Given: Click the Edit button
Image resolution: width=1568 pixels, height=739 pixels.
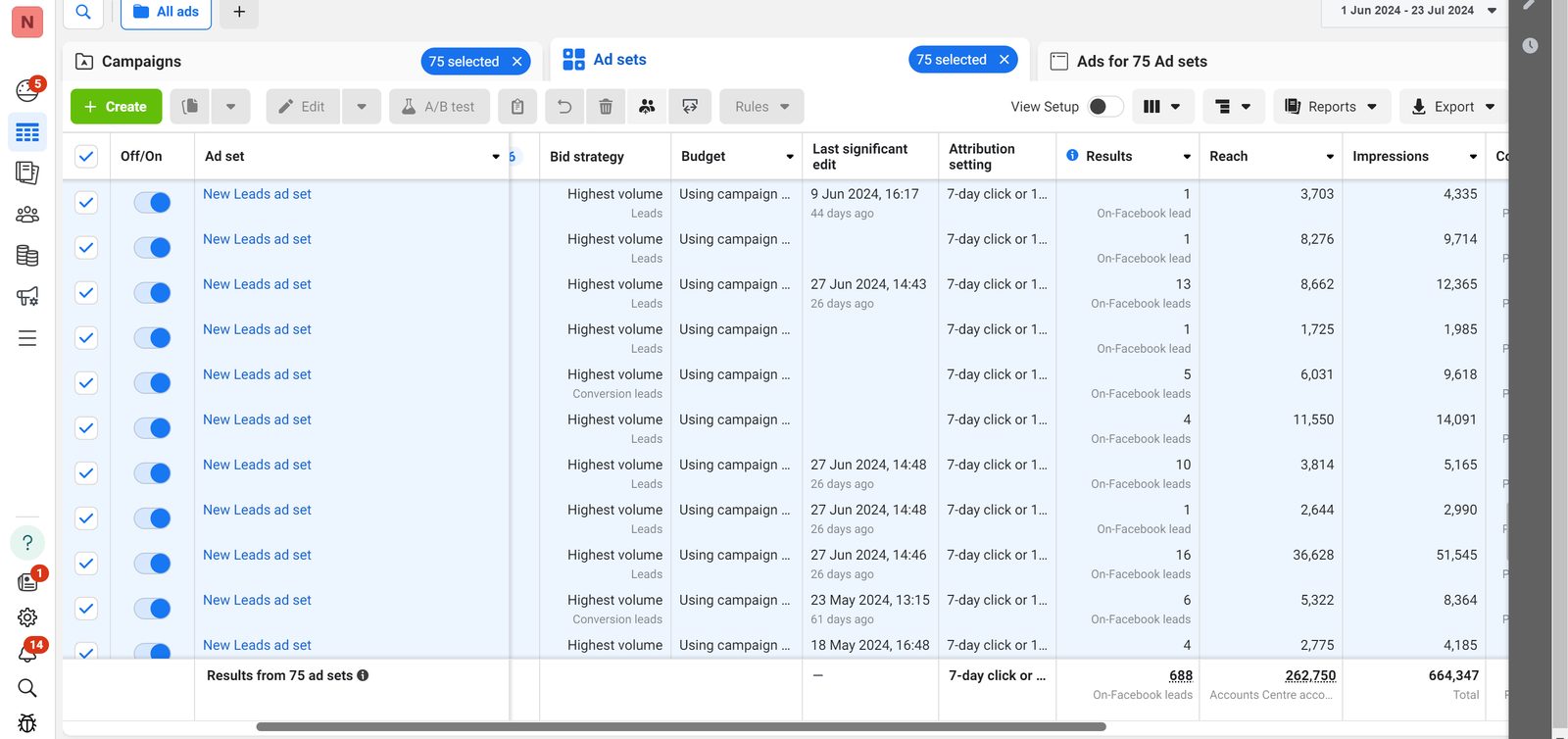Looking at the screenshot, I should 302,107.
